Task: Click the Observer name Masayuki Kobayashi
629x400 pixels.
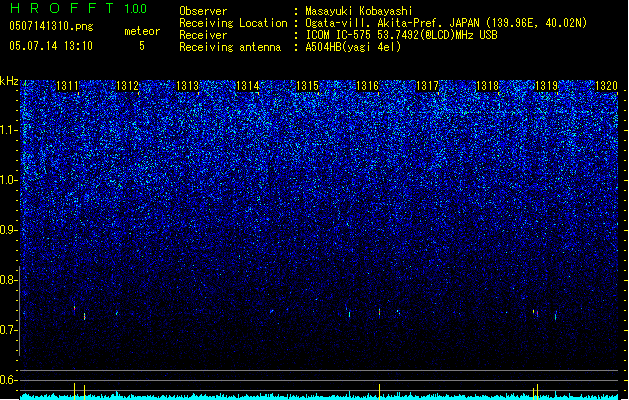Action: tap(359, 11)
